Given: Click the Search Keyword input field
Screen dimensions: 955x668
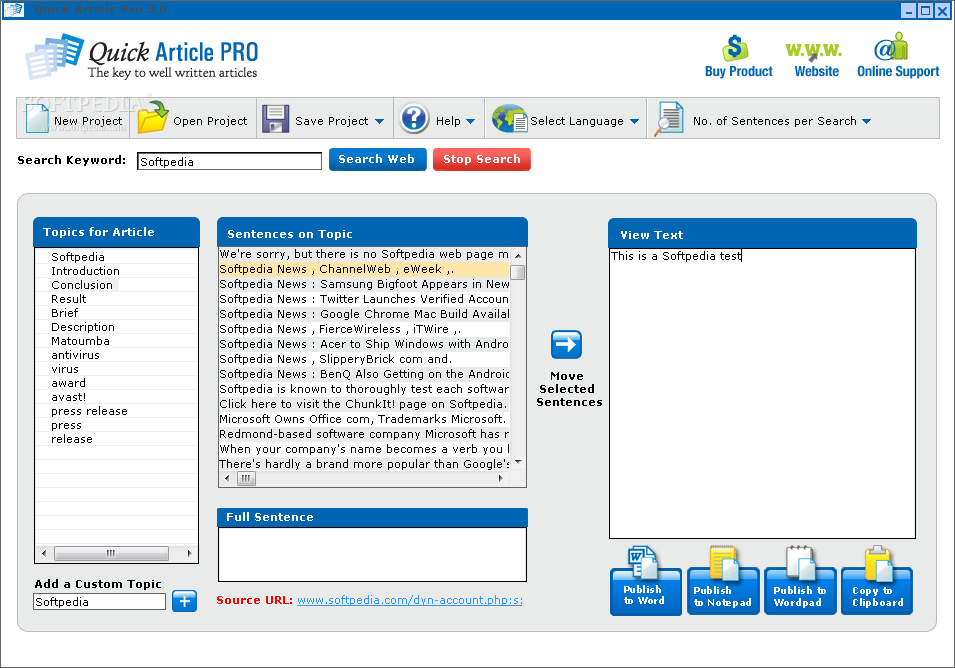Looking at the screenshot, I should [x=230, y=161].
